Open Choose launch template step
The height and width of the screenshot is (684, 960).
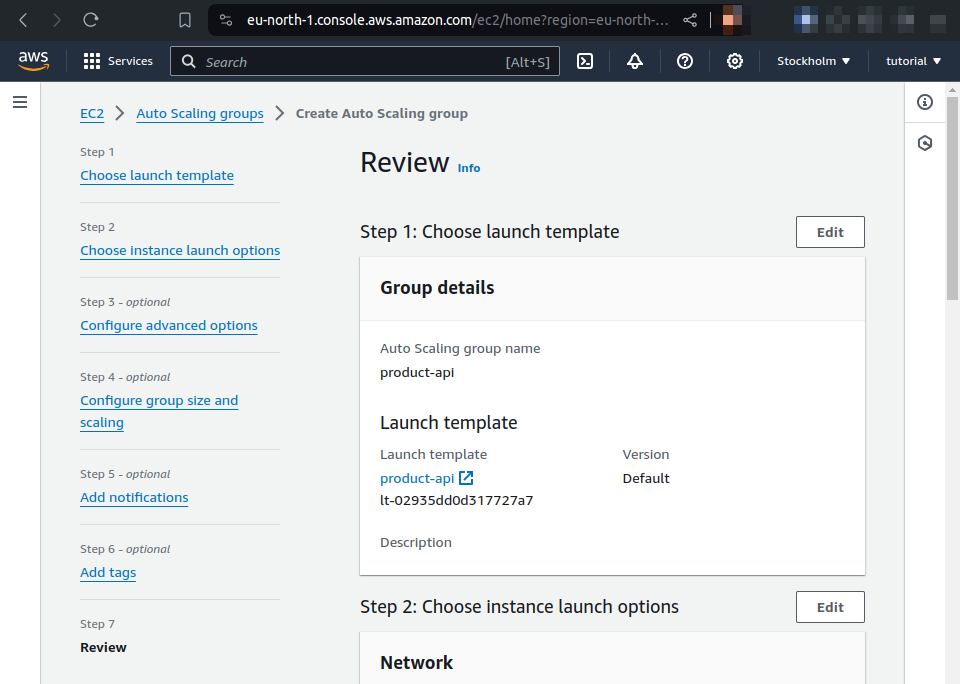157,176
